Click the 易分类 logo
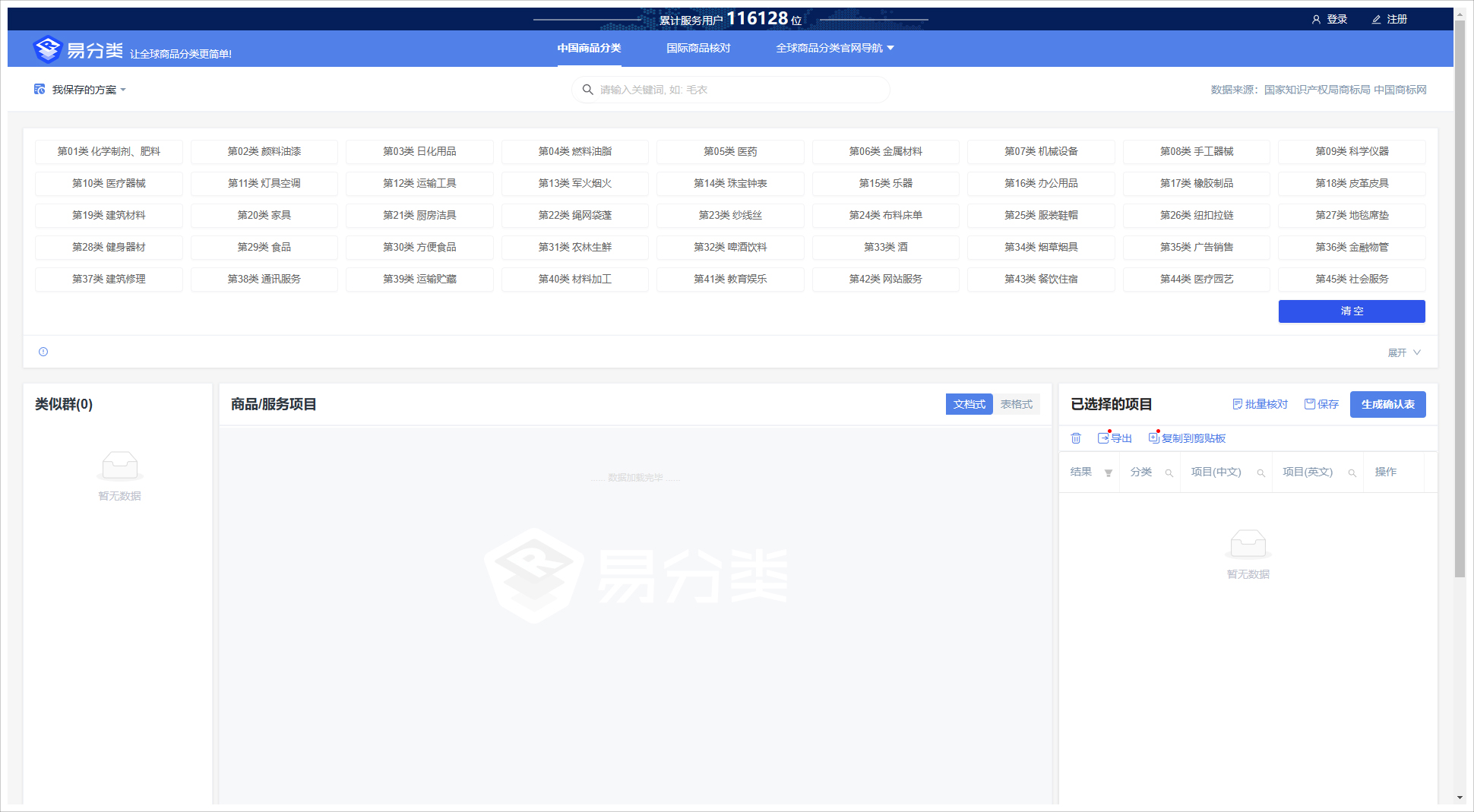Image resolution: width=1474 pixels, height=812 pixels. click(x=78, y=50)
